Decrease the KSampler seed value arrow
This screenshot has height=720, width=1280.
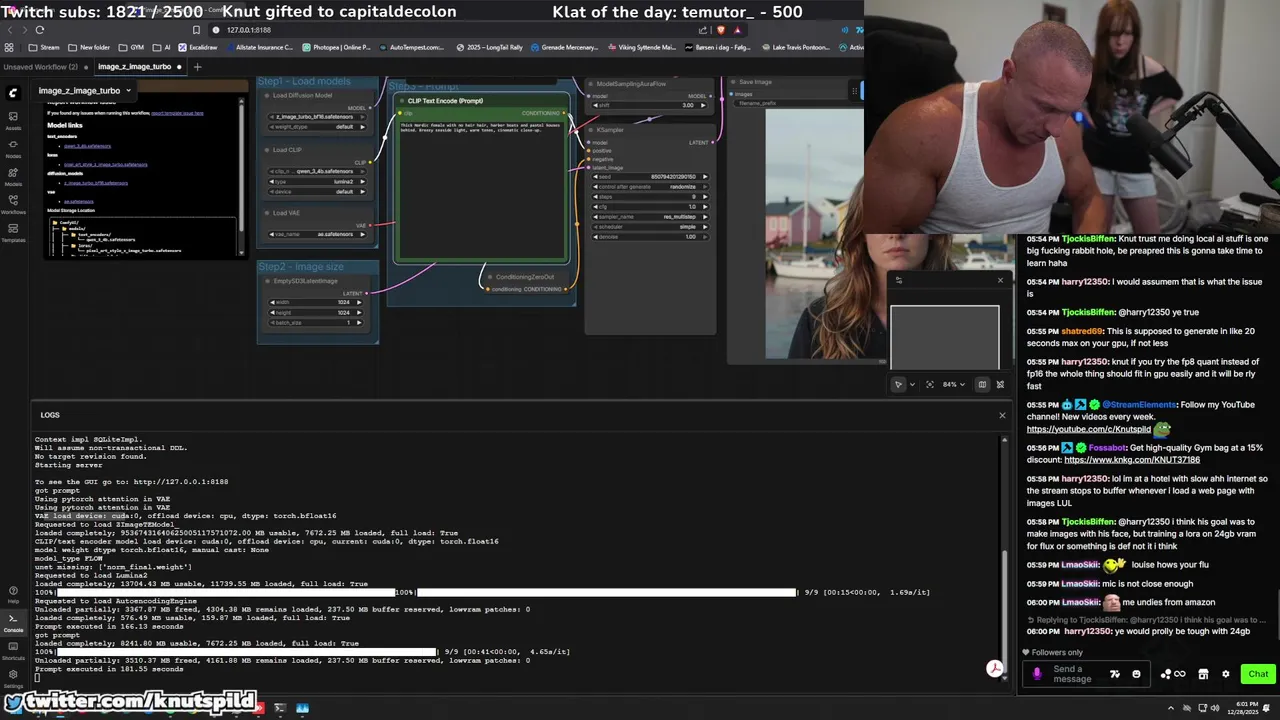pos(597,176)
